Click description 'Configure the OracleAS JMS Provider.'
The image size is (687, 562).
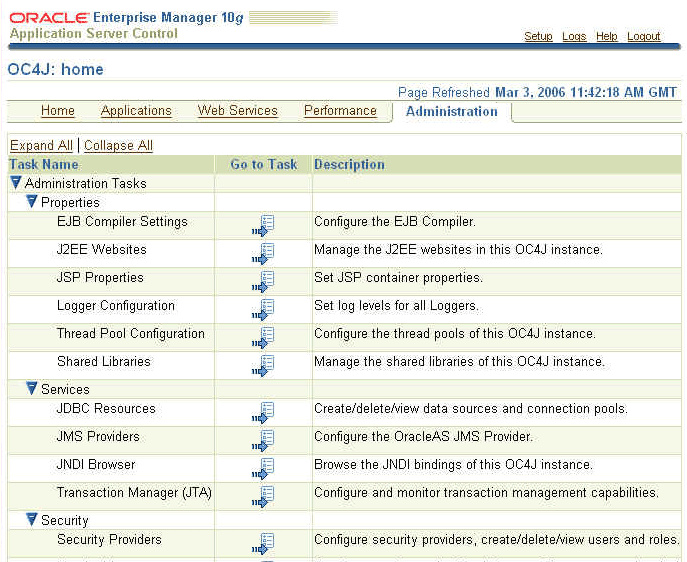[x=423, y=437]
